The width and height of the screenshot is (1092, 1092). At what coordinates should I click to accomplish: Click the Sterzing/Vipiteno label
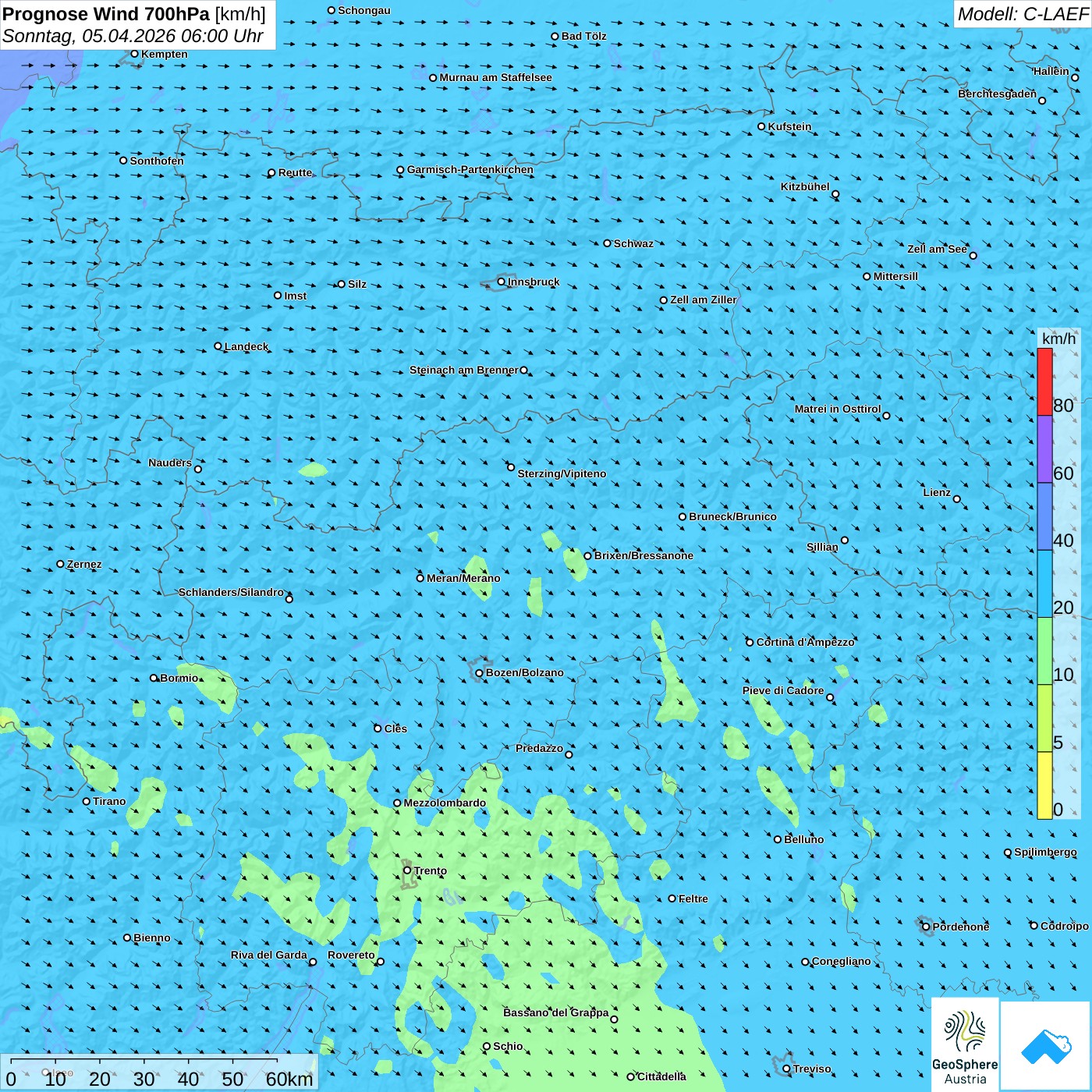pyautogui.click(x=562, y=473)
